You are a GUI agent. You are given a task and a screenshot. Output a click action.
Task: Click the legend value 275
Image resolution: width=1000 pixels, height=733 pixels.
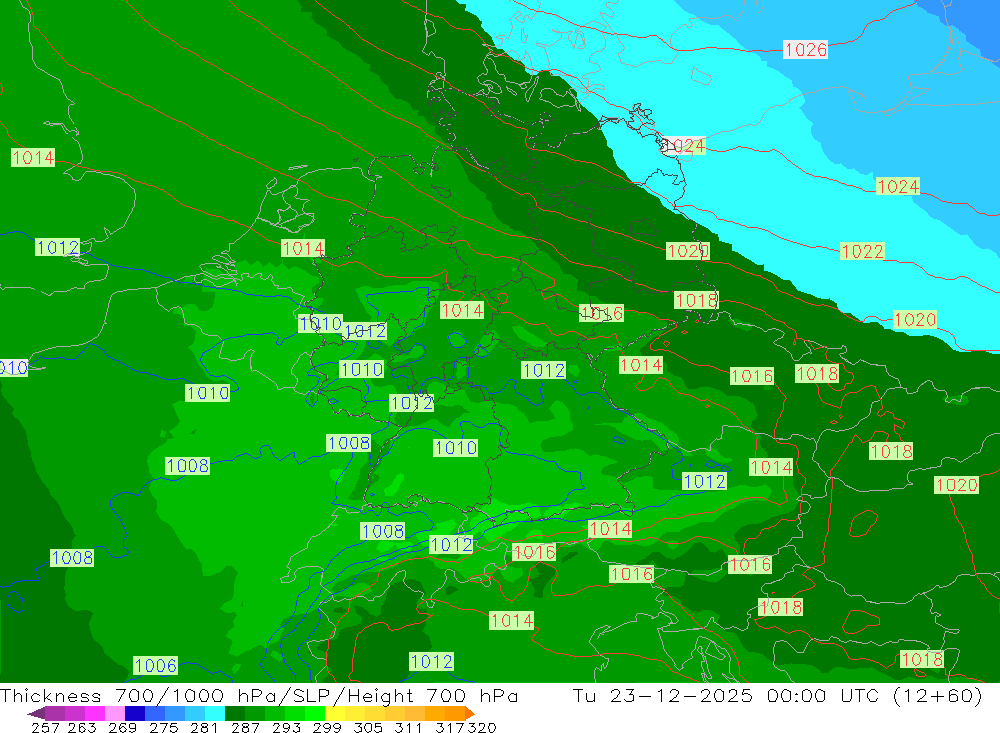click(x=164, y=727)
